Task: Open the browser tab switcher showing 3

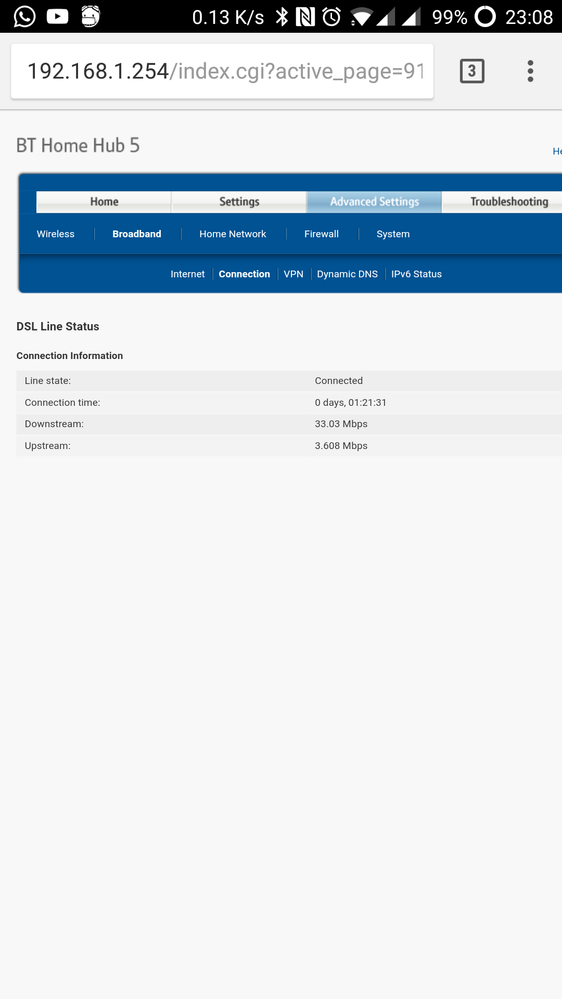Action: [x=472, y=71]
